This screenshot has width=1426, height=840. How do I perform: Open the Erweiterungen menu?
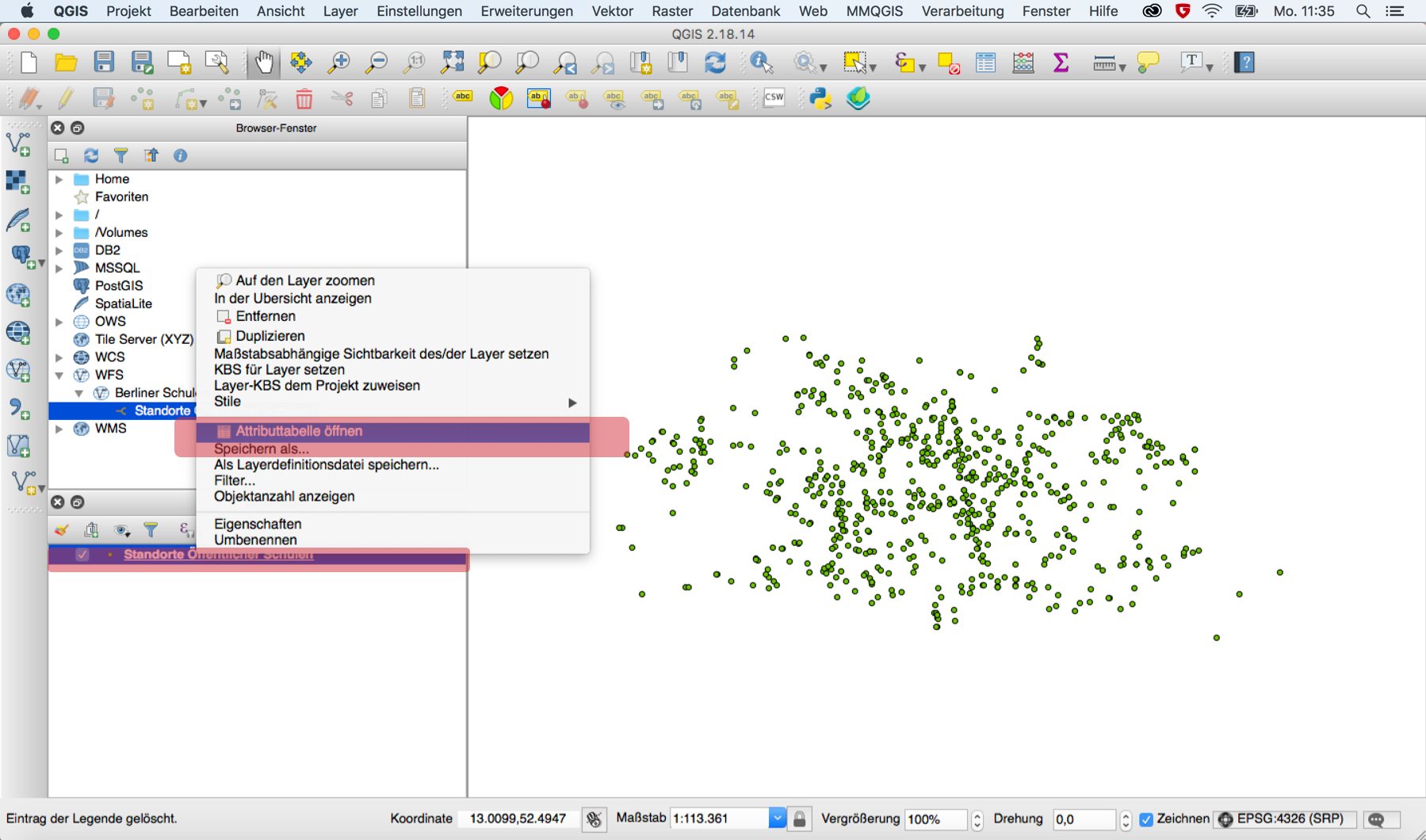point(526,11)
